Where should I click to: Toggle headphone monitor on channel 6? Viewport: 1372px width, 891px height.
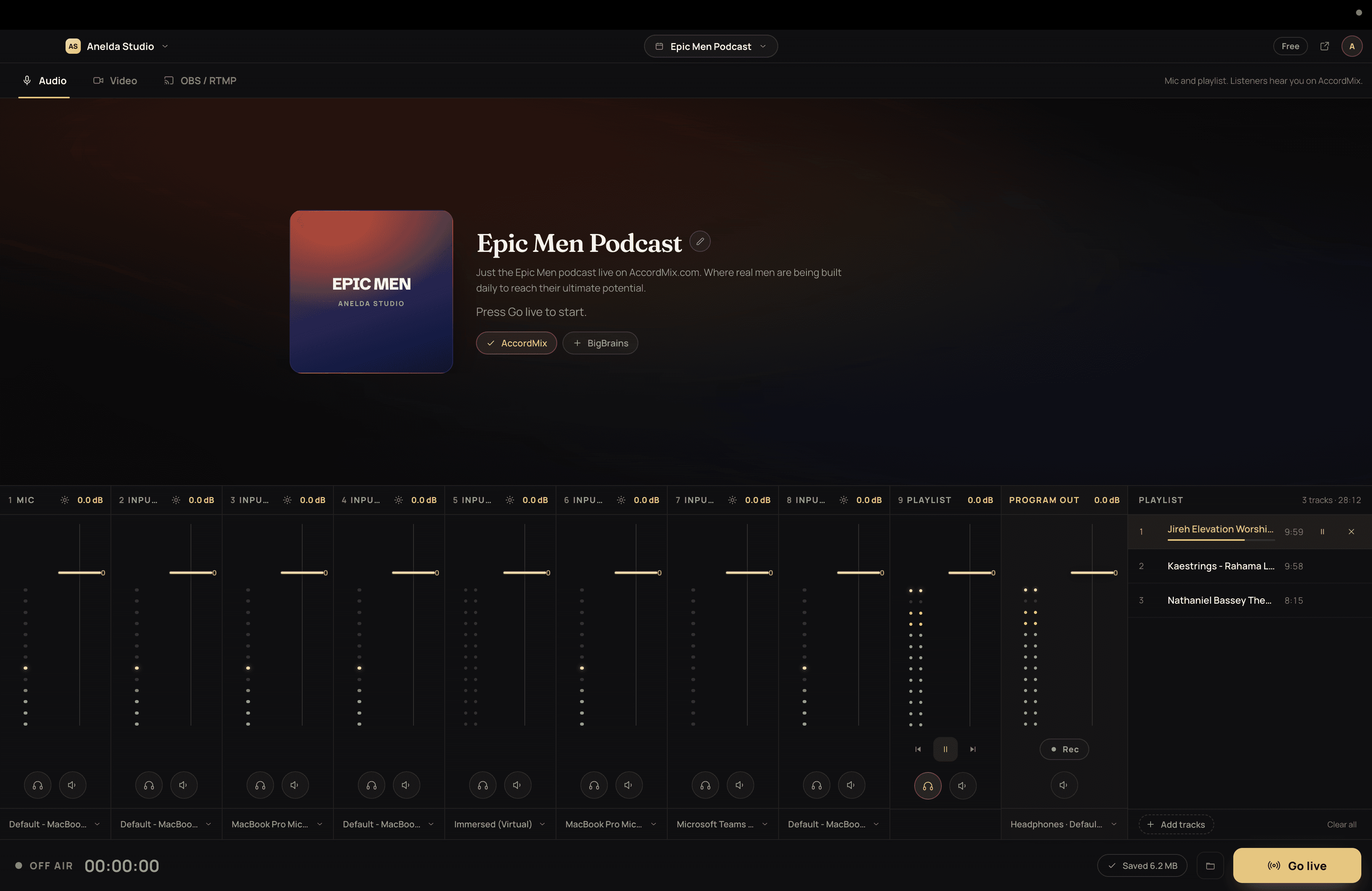[x=594, y=785]
